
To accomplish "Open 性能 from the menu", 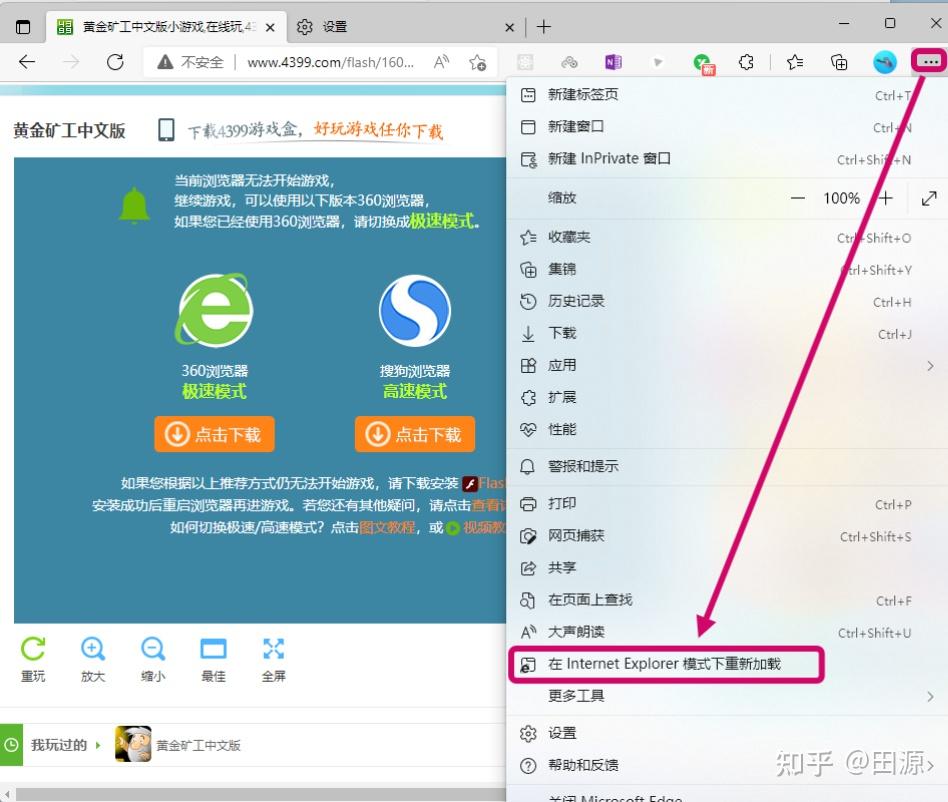I will pos(726,430).
